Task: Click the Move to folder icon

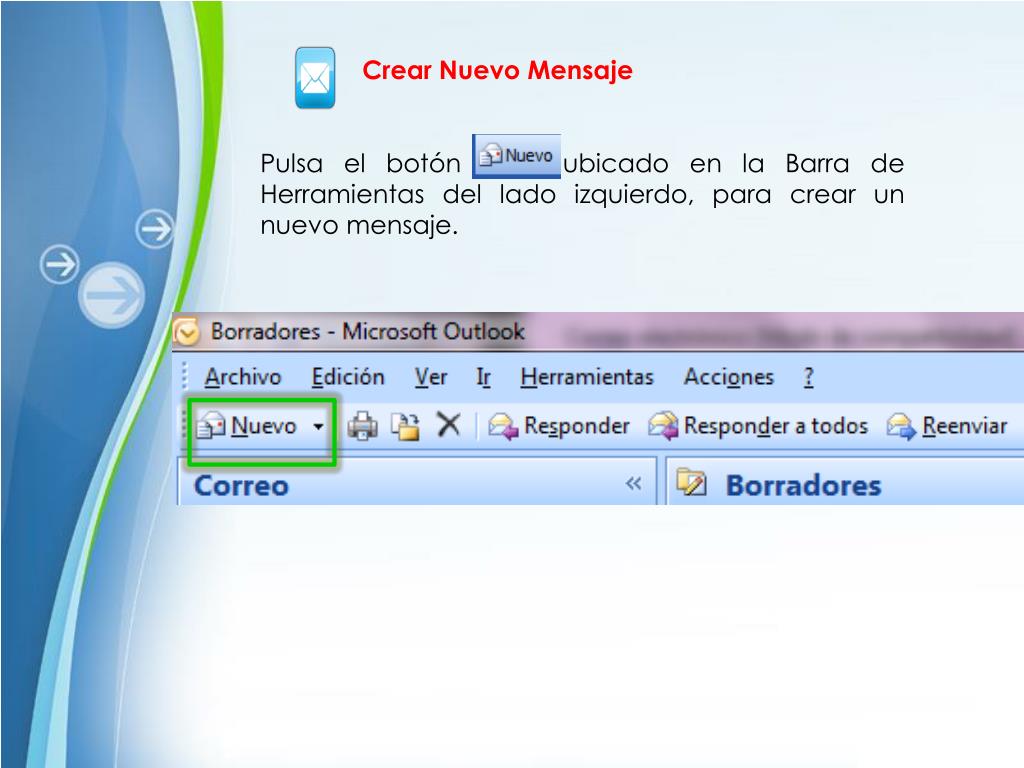Action: [405, 426]
